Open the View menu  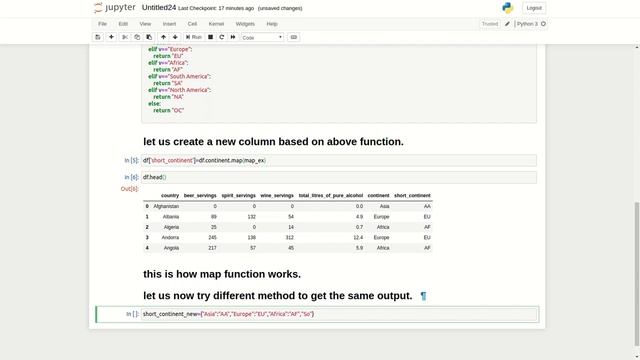145,24
